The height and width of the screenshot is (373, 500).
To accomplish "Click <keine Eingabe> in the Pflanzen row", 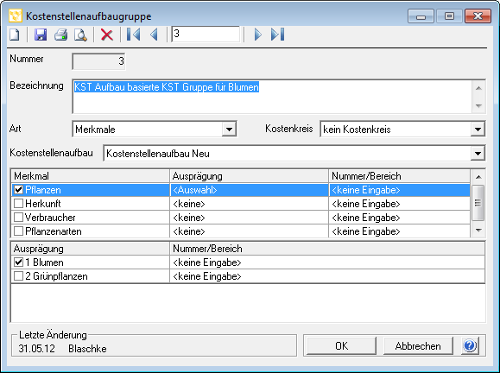I will (399, 190).
